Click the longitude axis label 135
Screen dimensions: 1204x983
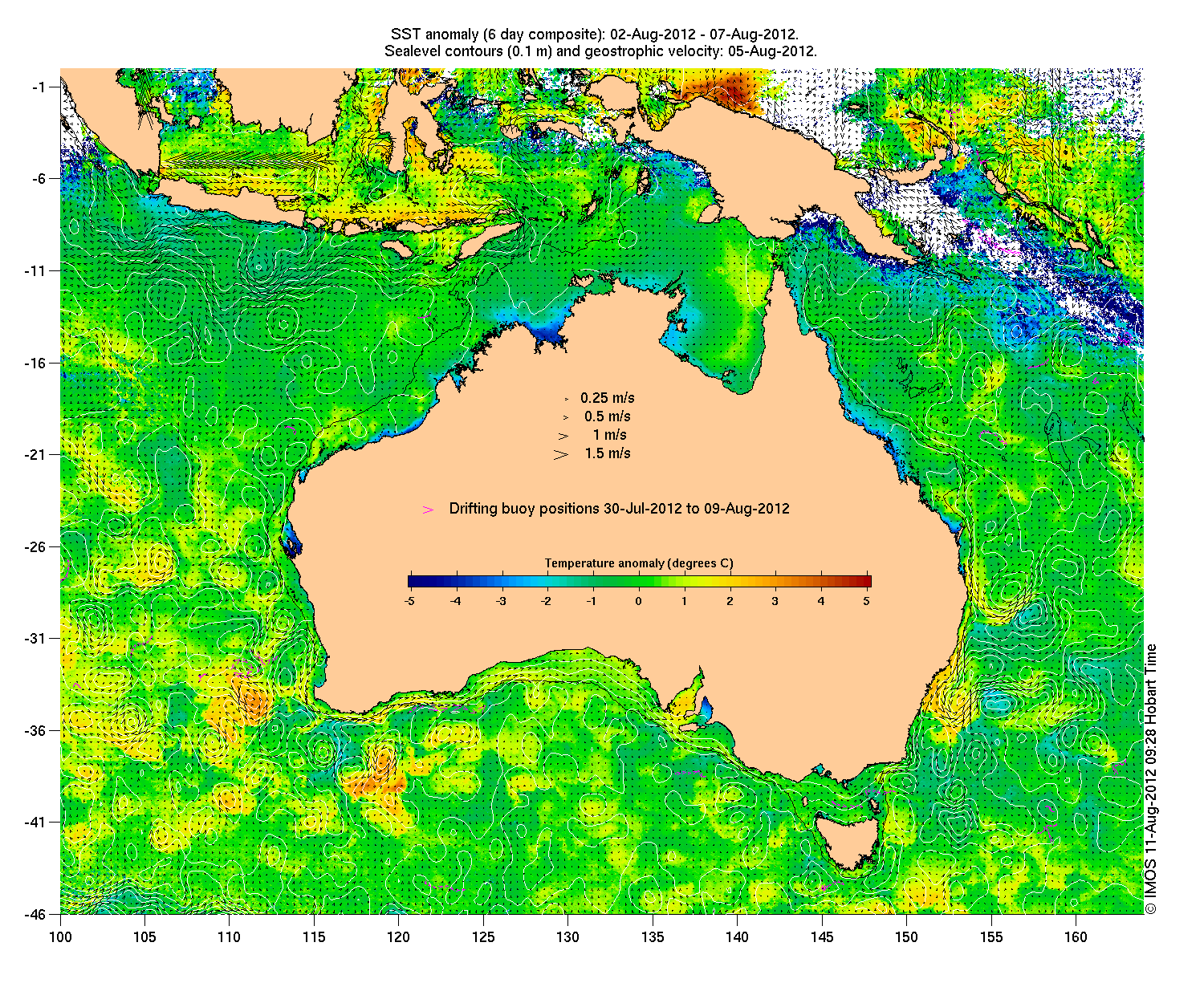pos(653,936)
